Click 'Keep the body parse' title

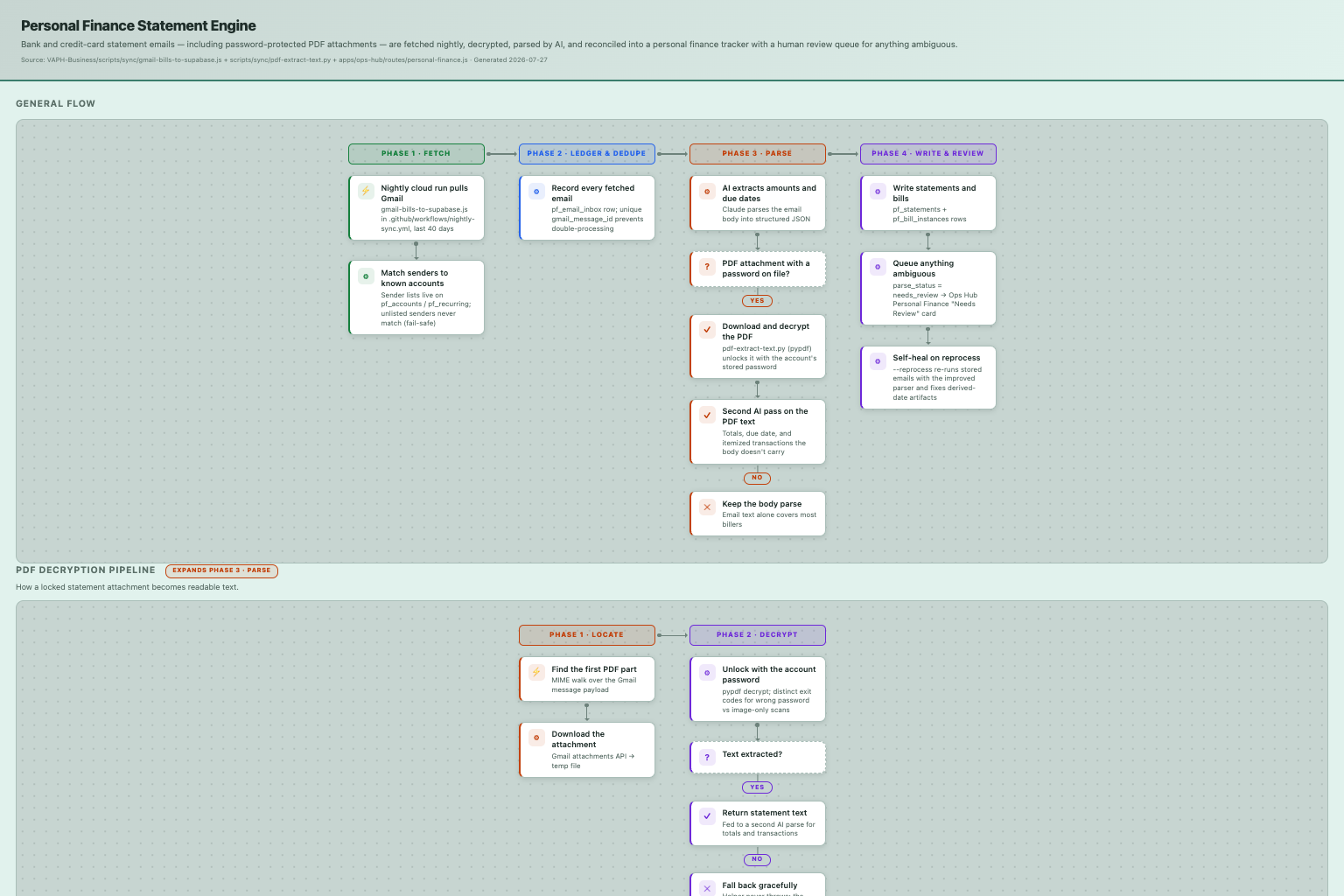point(762,504)
